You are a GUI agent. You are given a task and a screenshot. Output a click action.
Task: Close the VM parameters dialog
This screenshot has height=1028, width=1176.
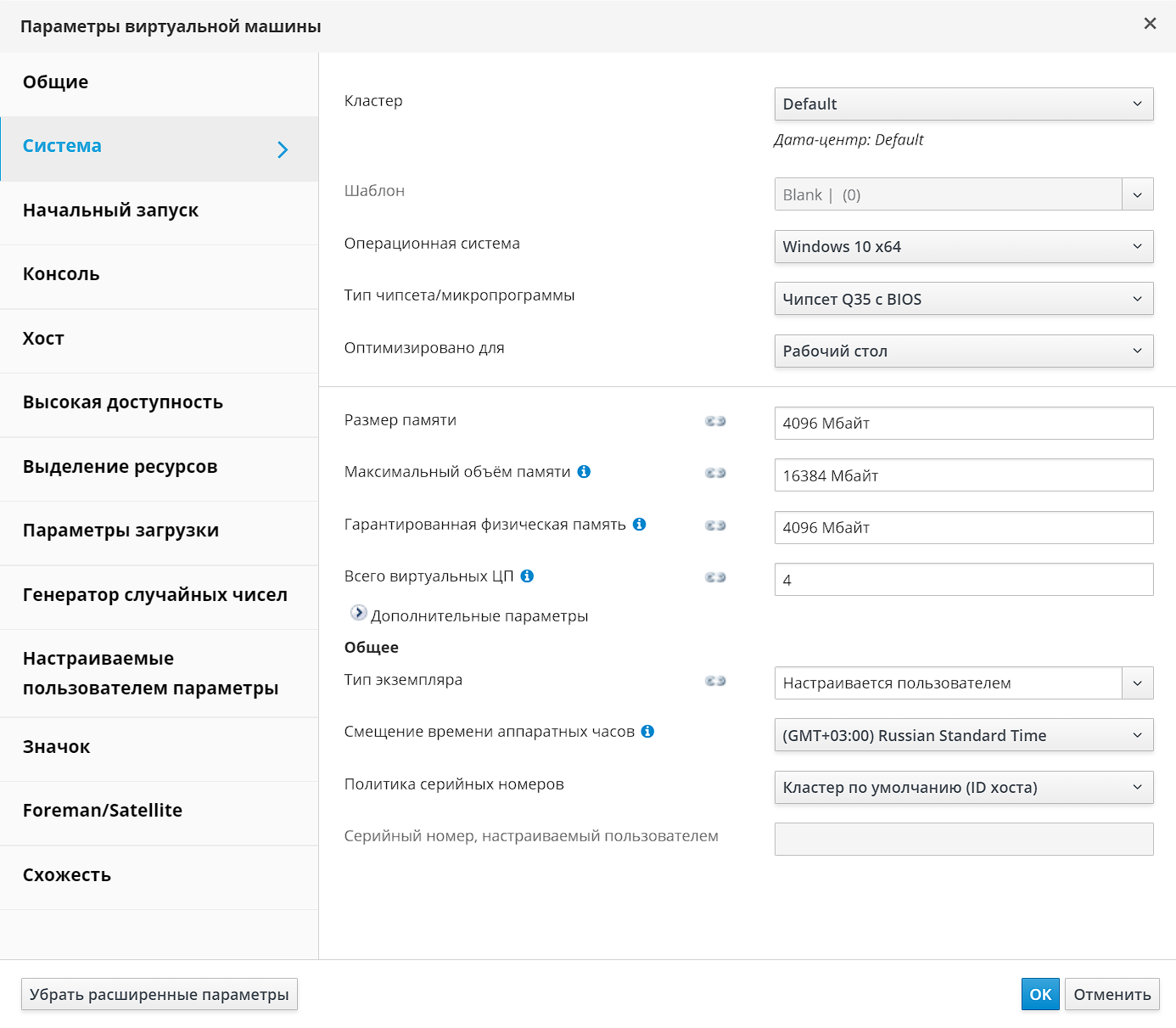(x=1150, y=24)
